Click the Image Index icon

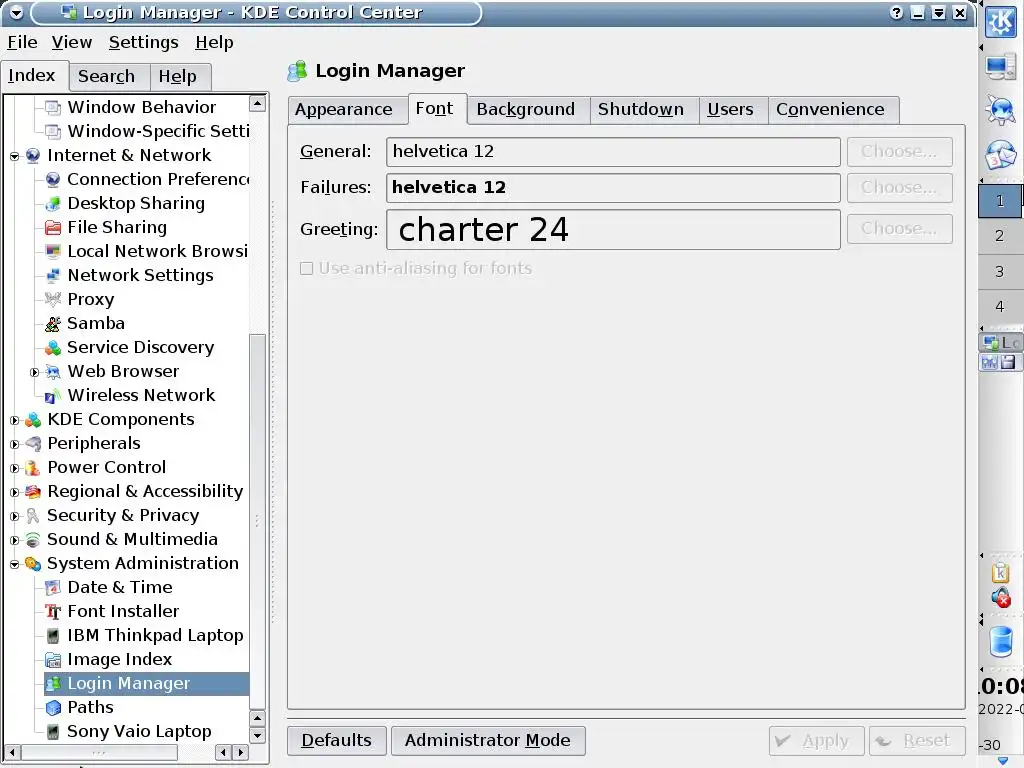(x=53, y=660)
